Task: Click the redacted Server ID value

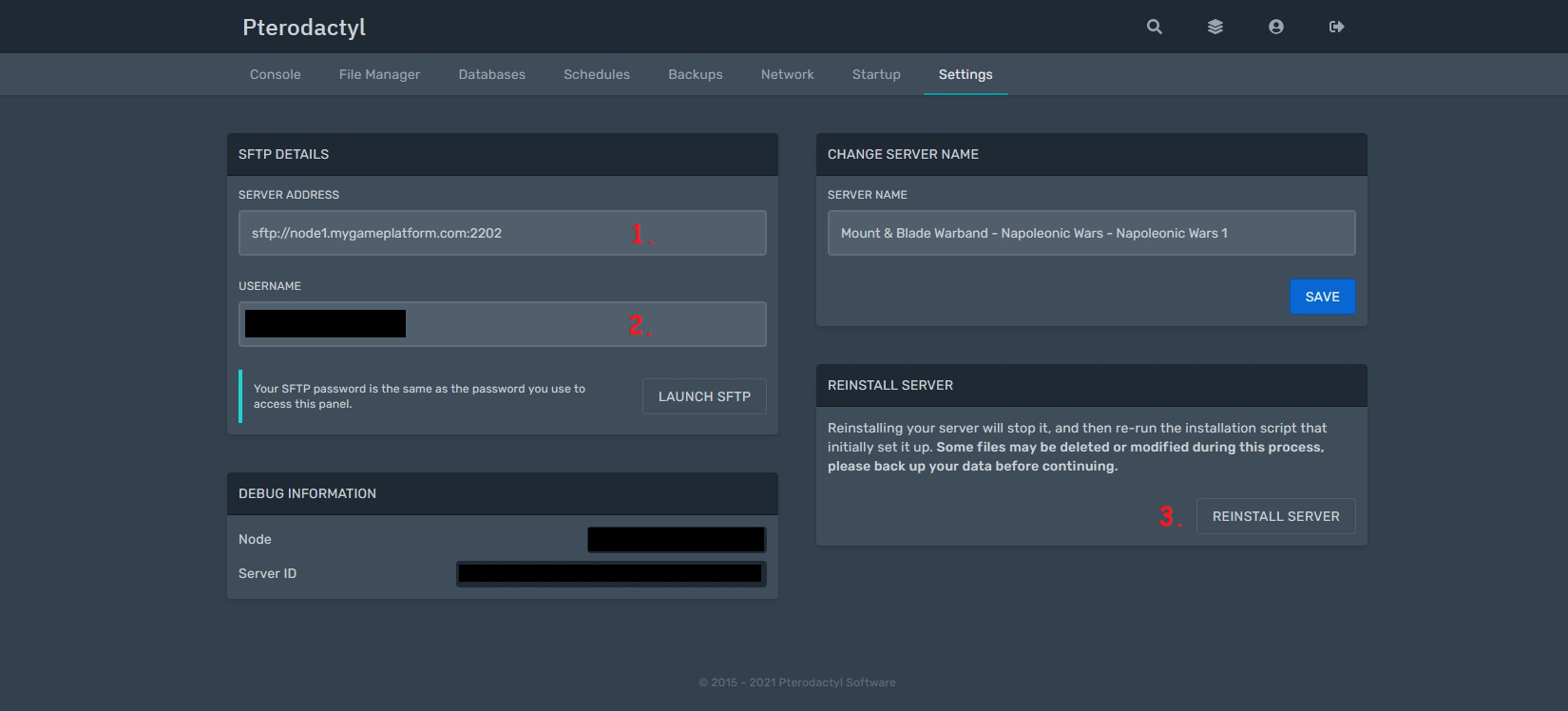Action: [611, 573]
